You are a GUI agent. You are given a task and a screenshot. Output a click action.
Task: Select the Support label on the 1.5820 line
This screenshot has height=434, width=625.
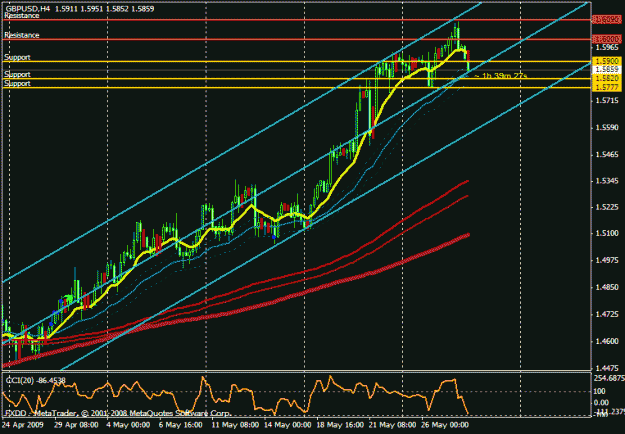coord(18,75)
